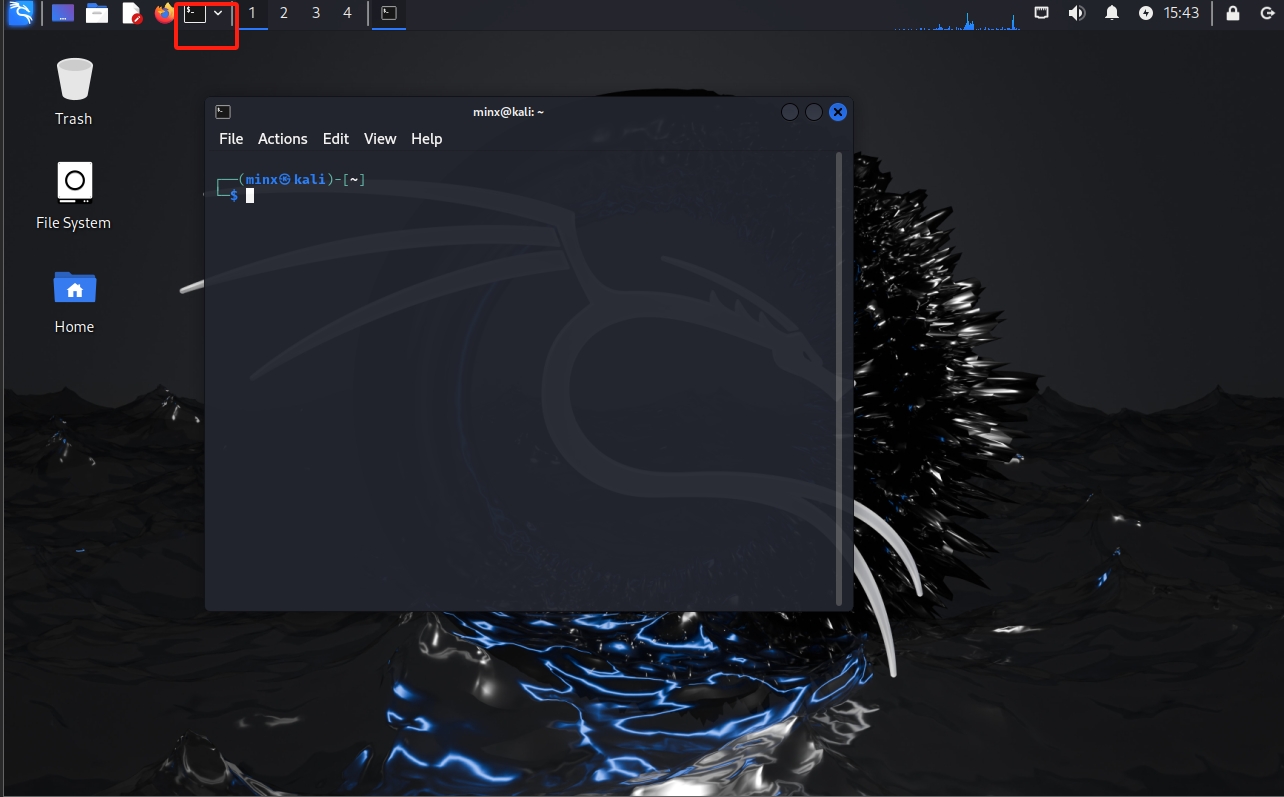Switch to workspace 2

[x=284, y=13]
